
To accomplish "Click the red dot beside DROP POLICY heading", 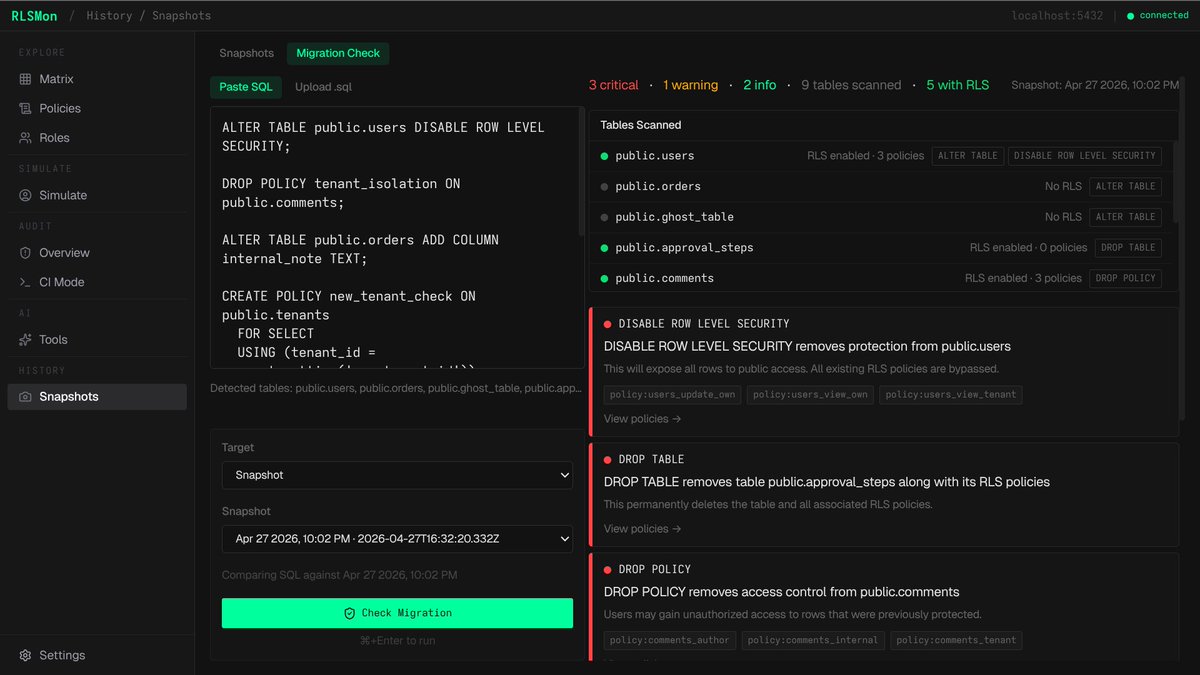I will click(x=608, y=569).
